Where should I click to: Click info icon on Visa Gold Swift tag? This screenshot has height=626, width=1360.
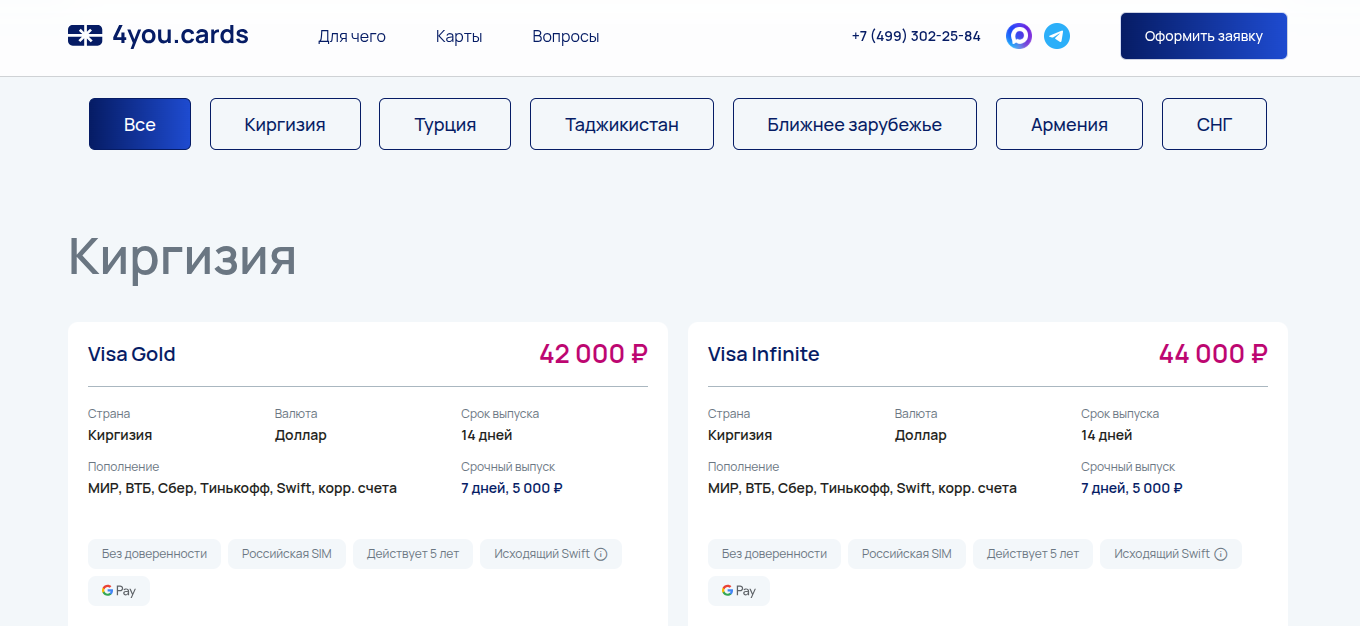601,554
